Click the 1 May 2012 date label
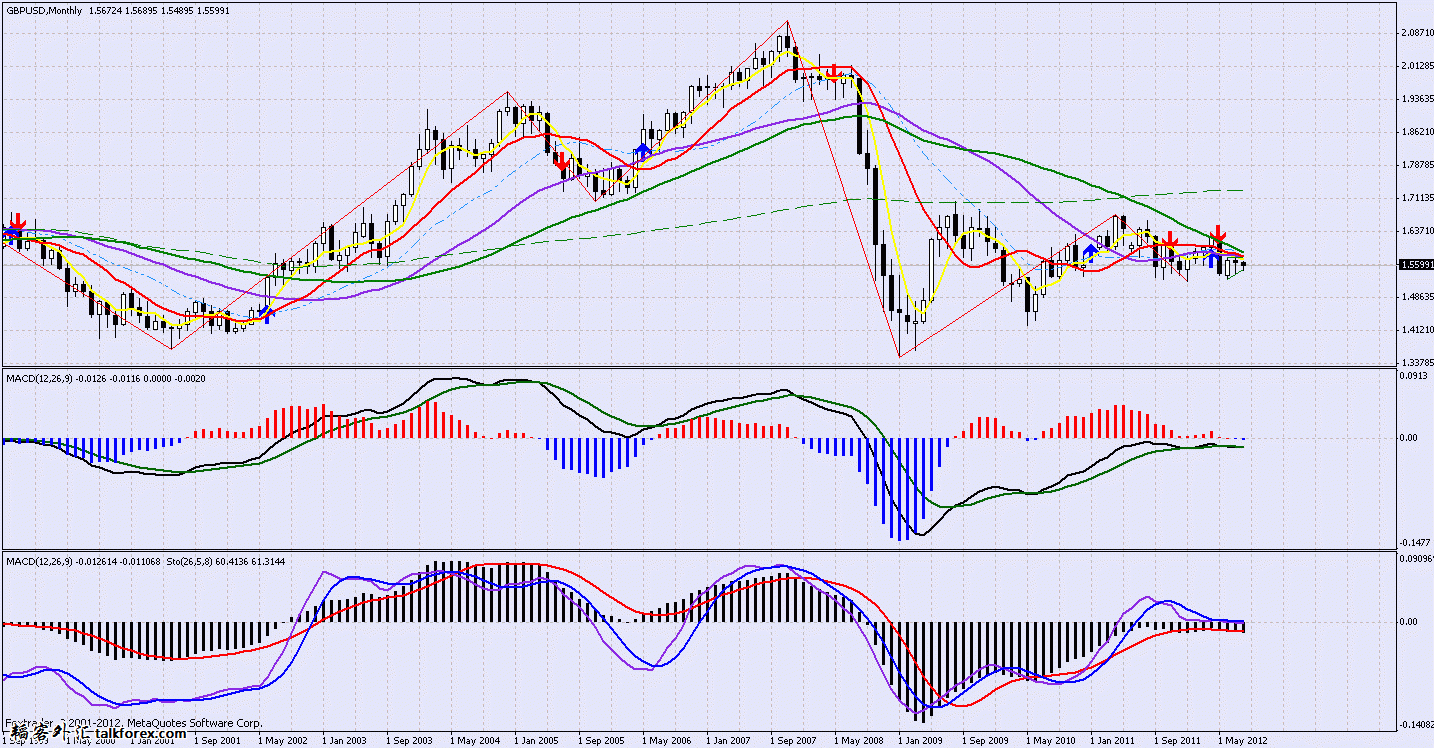Viewport: 1434px width, 748px height. click(1242, 741)
